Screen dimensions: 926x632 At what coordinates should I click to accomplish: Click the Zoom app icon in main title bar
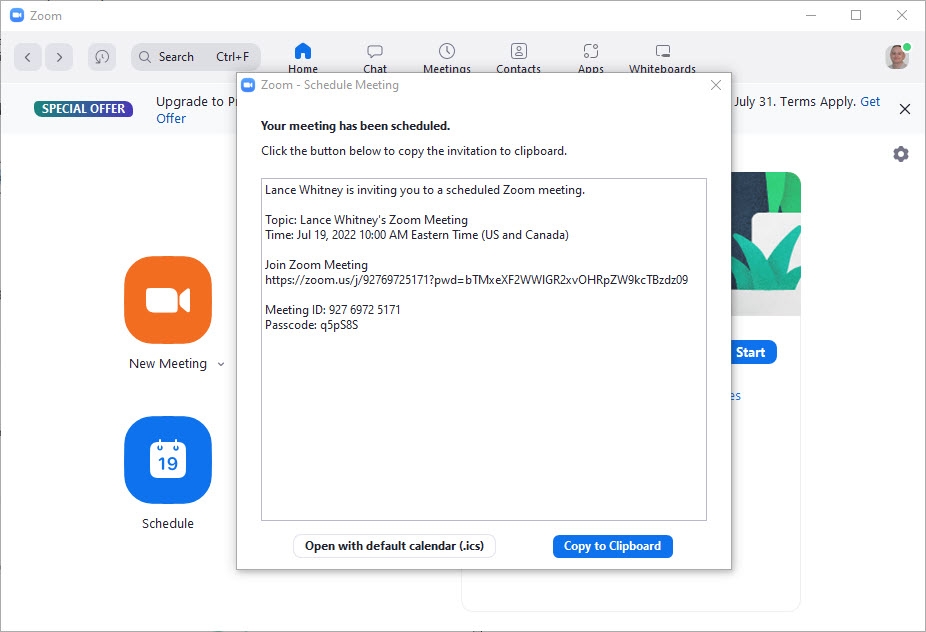pyautogui.click(x=17, y=15)
